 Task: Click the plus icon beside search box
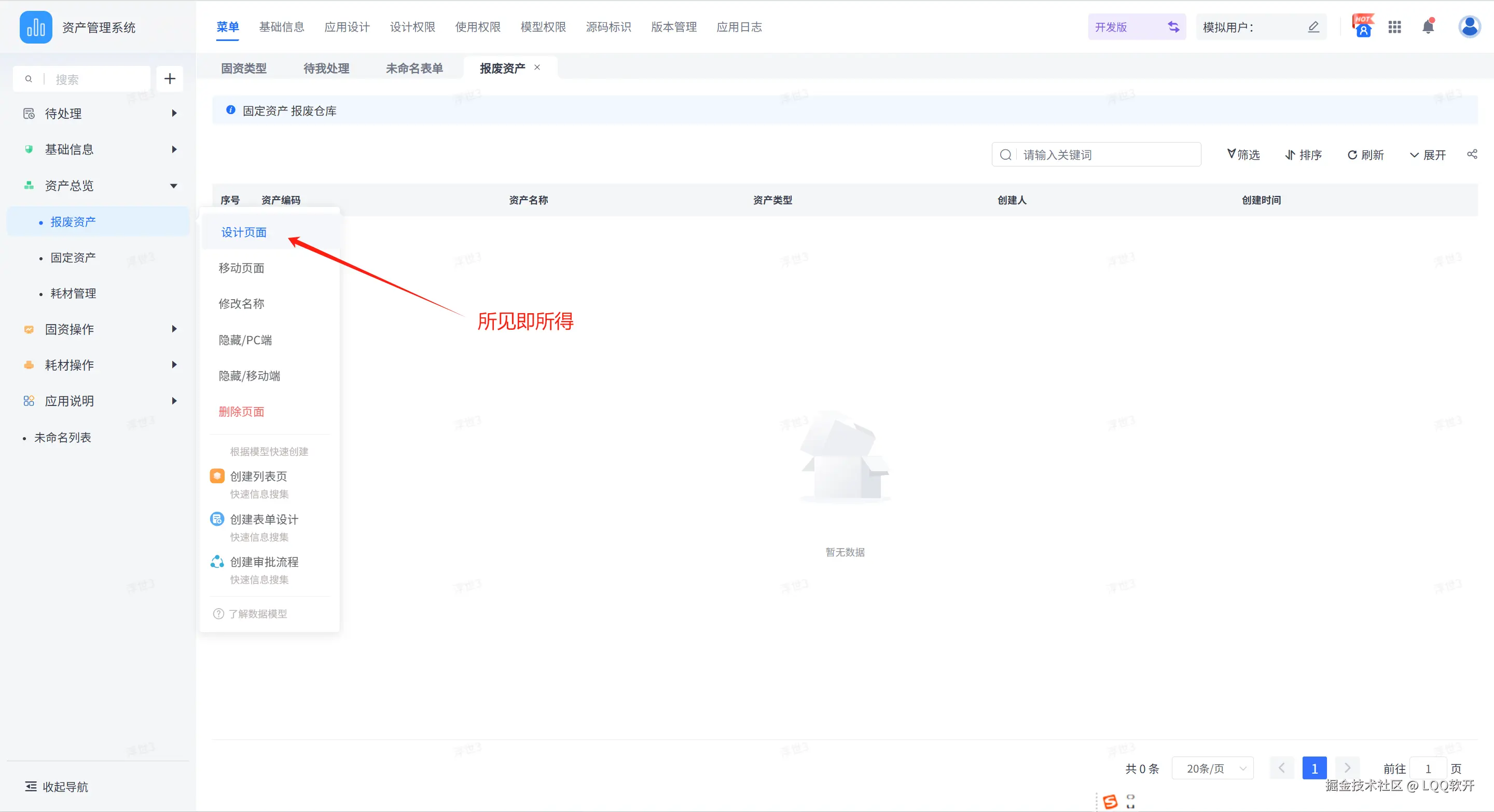click(169, 79)
